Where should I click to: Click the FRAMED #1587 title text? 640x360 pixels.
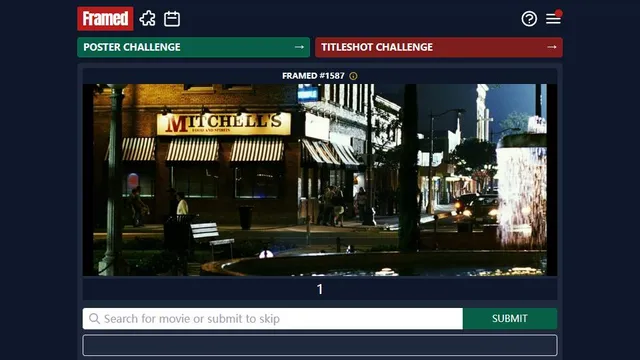click(x=313, y=76)
